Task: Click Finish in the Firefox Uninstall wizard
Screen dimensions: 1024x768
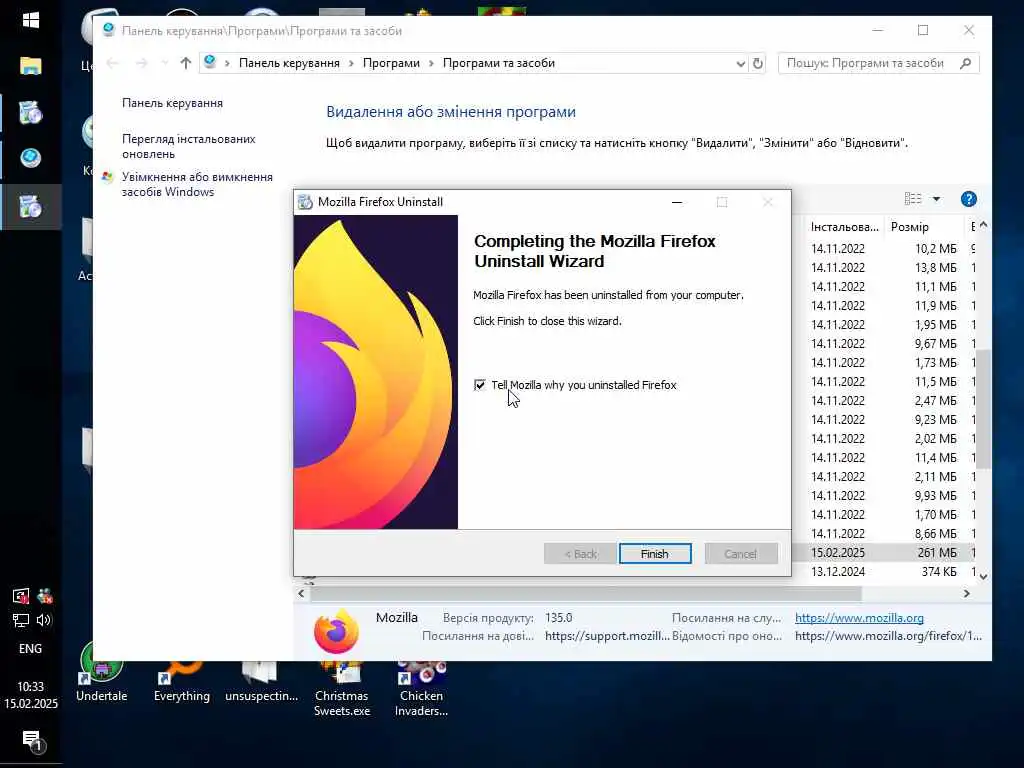Action: click(655, 554)
